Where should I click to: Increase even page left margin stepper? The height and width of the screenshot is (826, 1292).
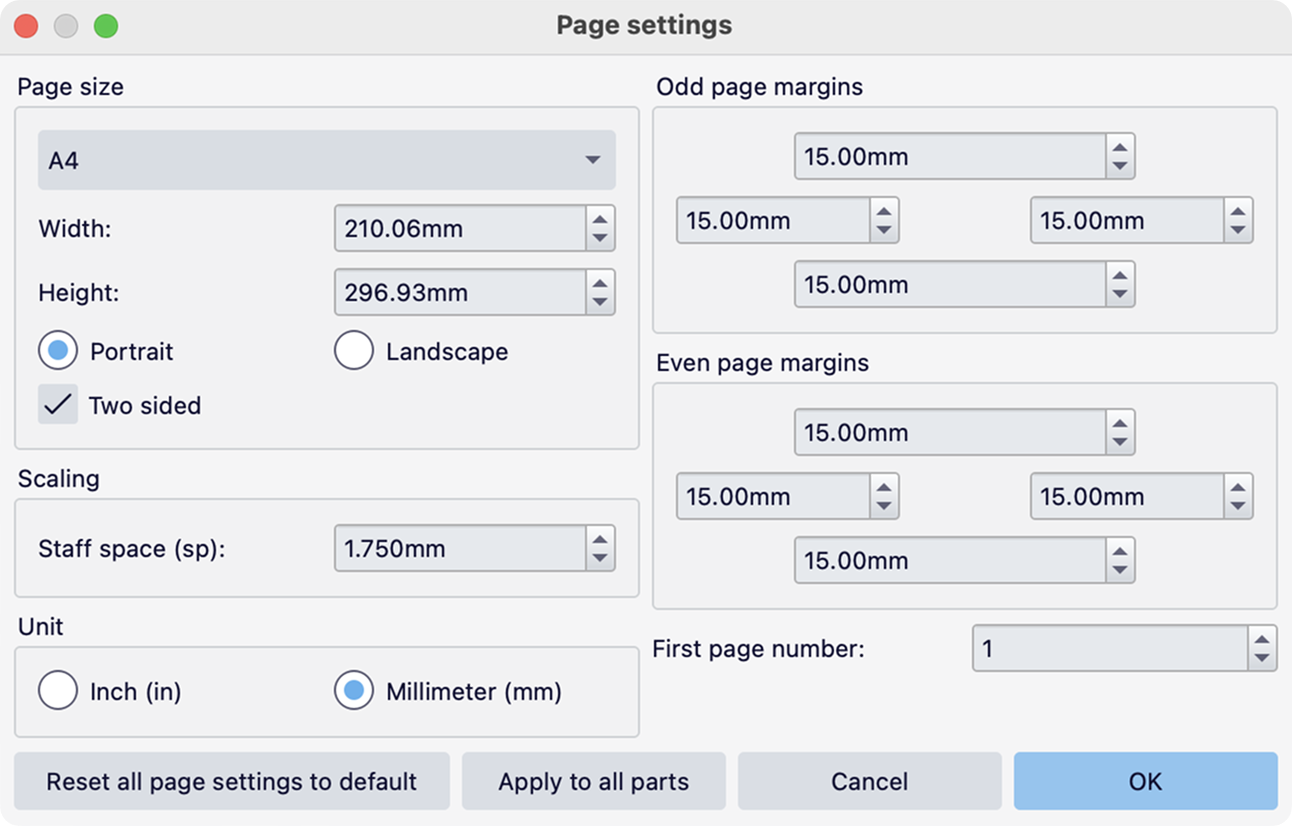884,488
